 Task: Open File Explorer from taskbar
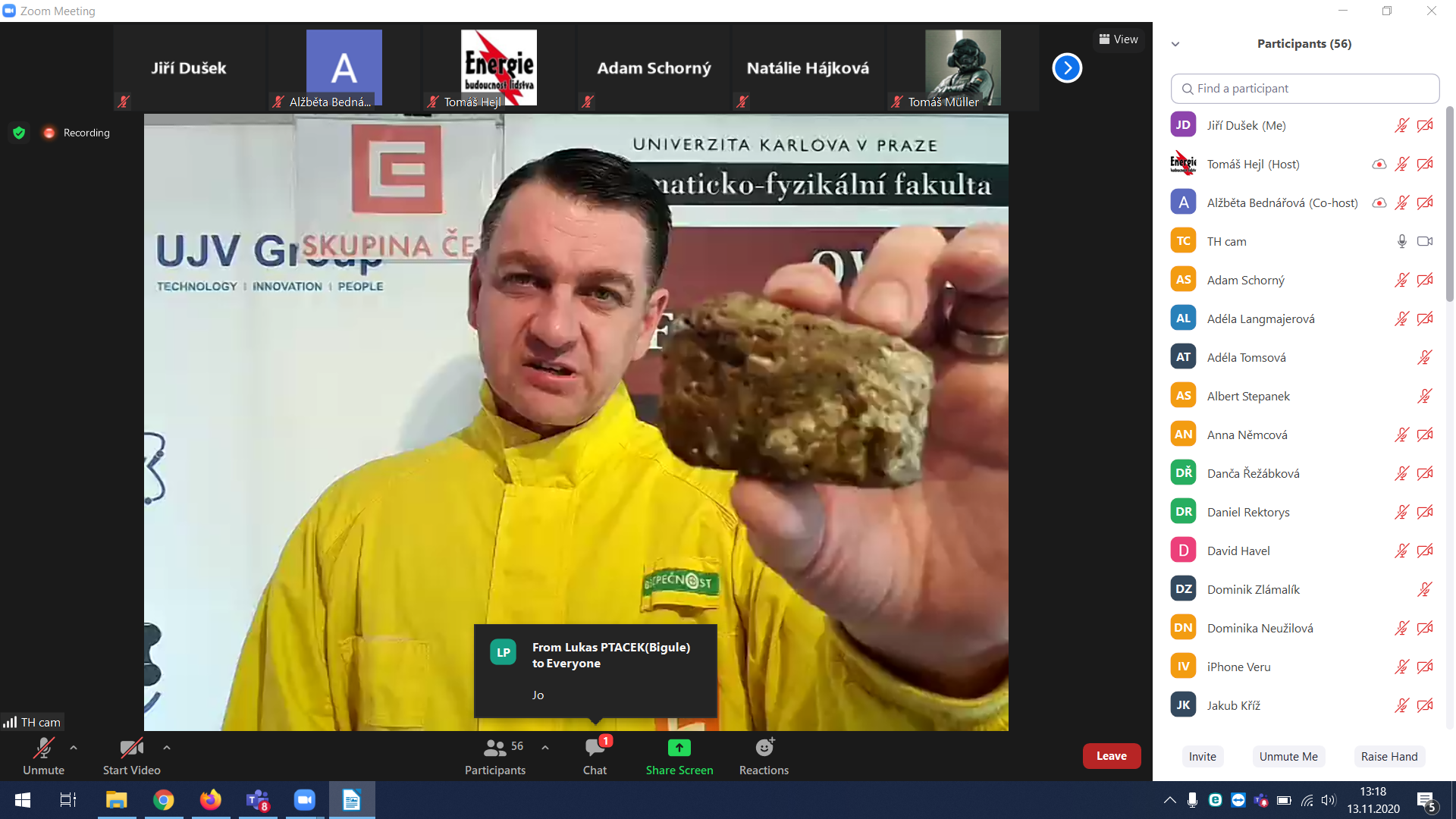(x=116, y=800)
